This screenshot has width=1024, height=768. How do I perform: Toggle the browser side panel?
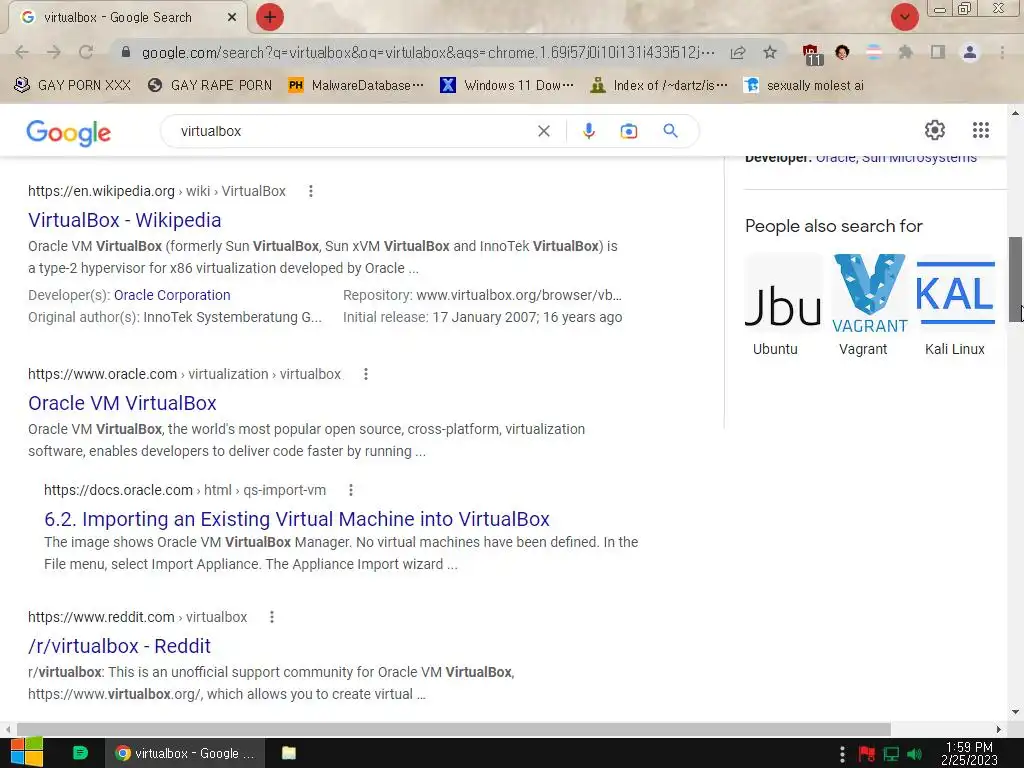point(938,52)
